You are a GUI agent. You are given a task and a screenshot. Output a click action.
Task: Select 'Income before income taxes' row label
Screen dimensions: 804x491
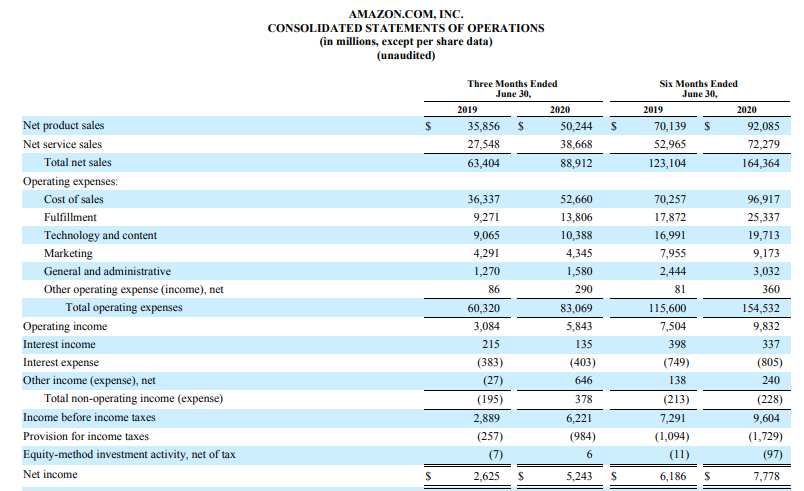tap(89, 417)
